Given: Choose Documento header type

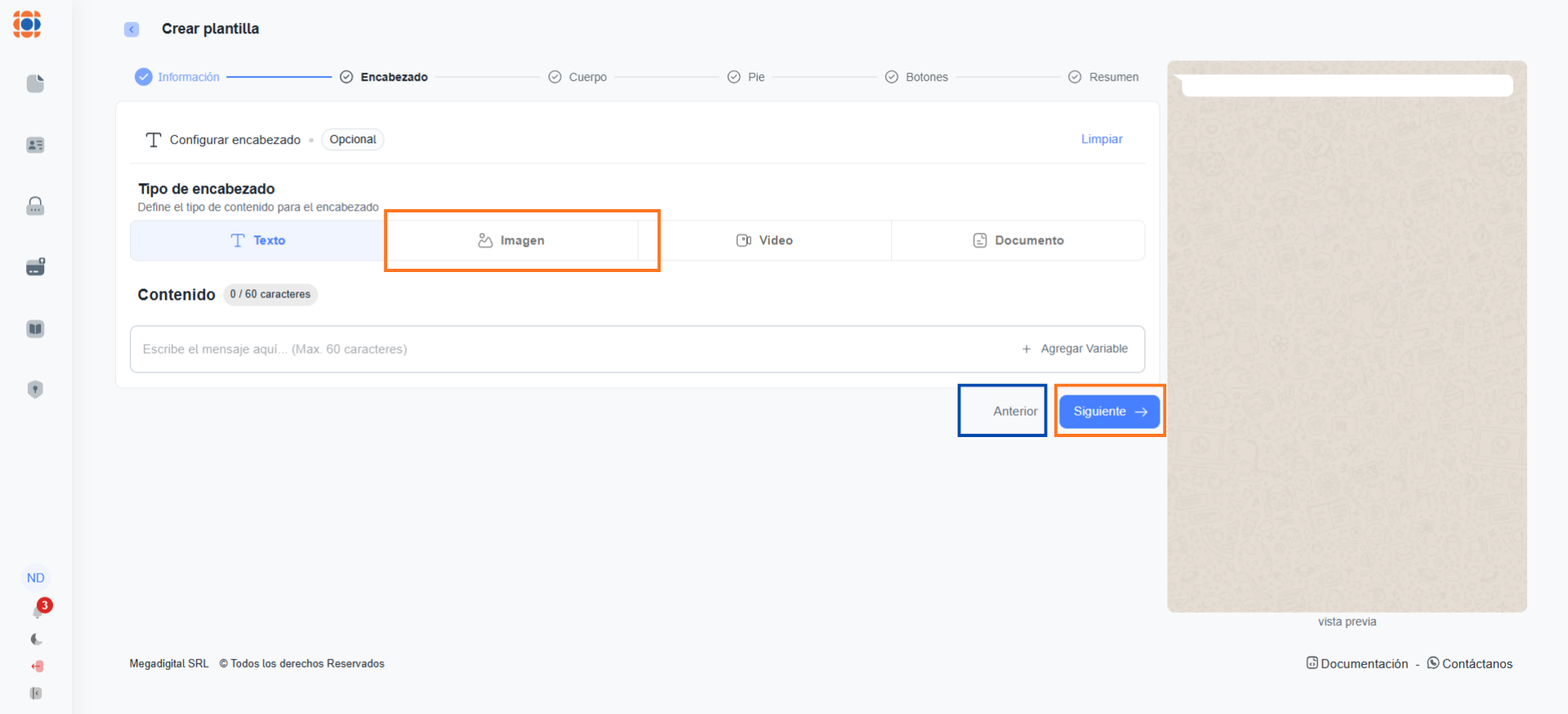Looking at the screenshot, I should click(x=1018, y=240).
